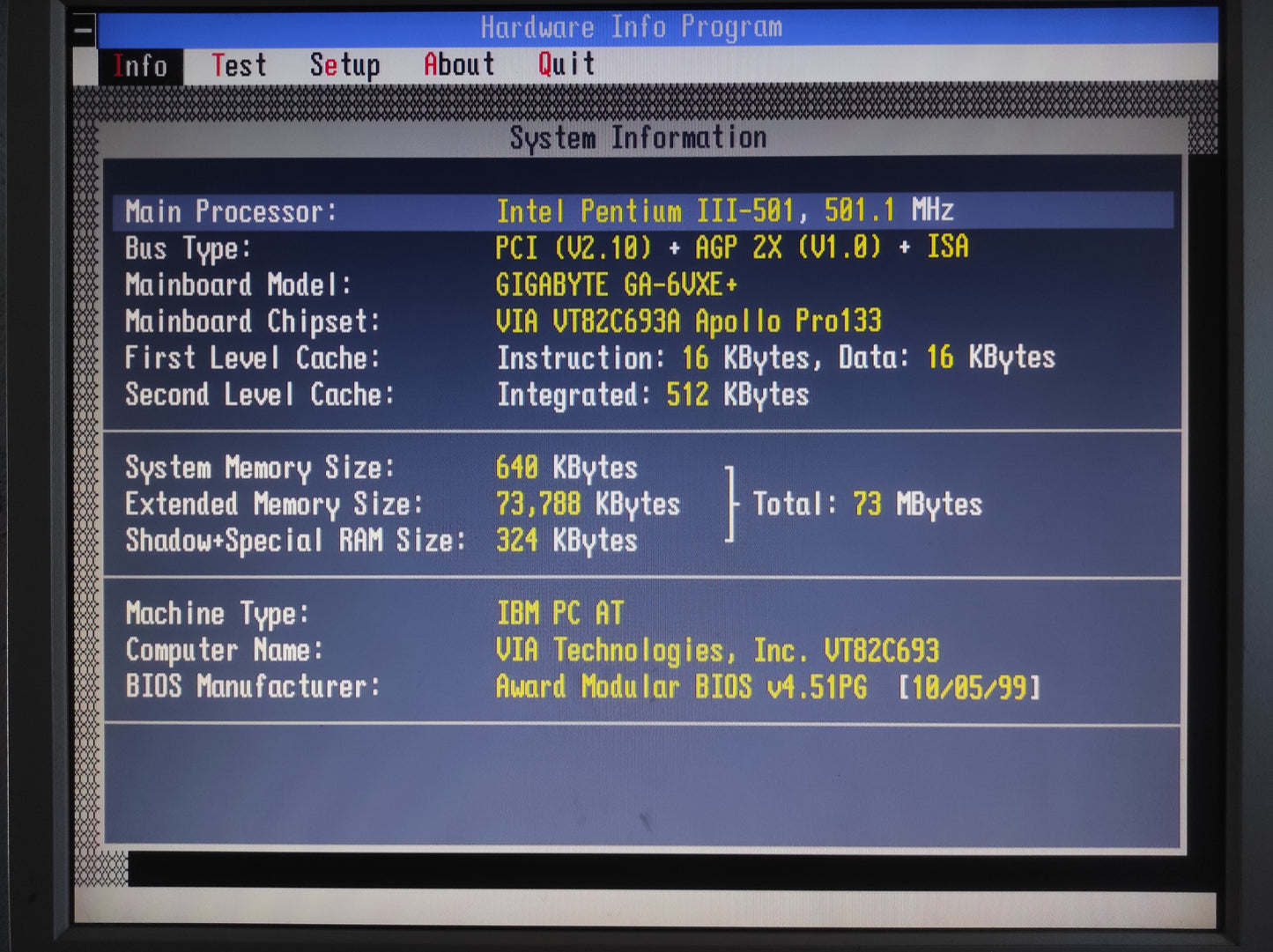
Task: Click the "324 KBytes" value
Action: click(566, 540)
